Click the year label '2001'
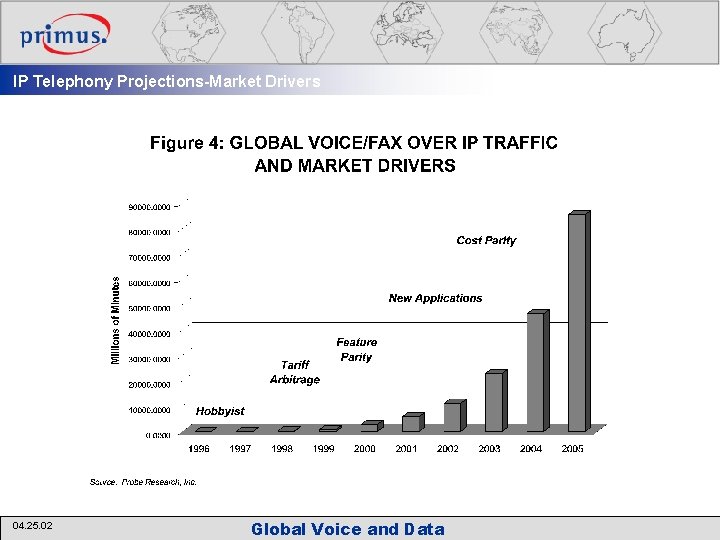This screenshot has width=720, height=540. (406, 449)
